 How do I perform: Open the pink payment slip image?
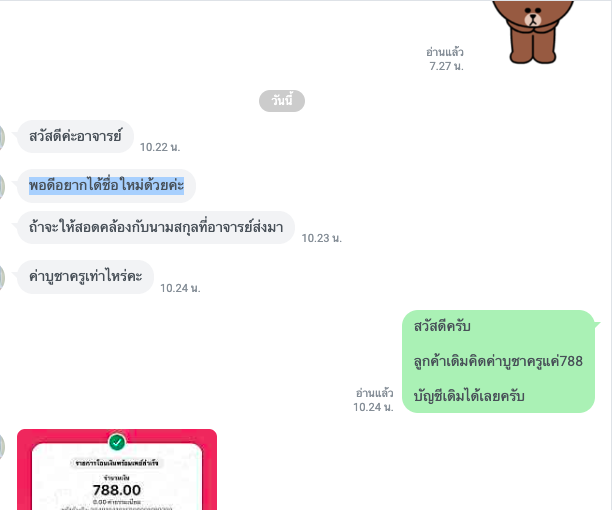(117, 469)
